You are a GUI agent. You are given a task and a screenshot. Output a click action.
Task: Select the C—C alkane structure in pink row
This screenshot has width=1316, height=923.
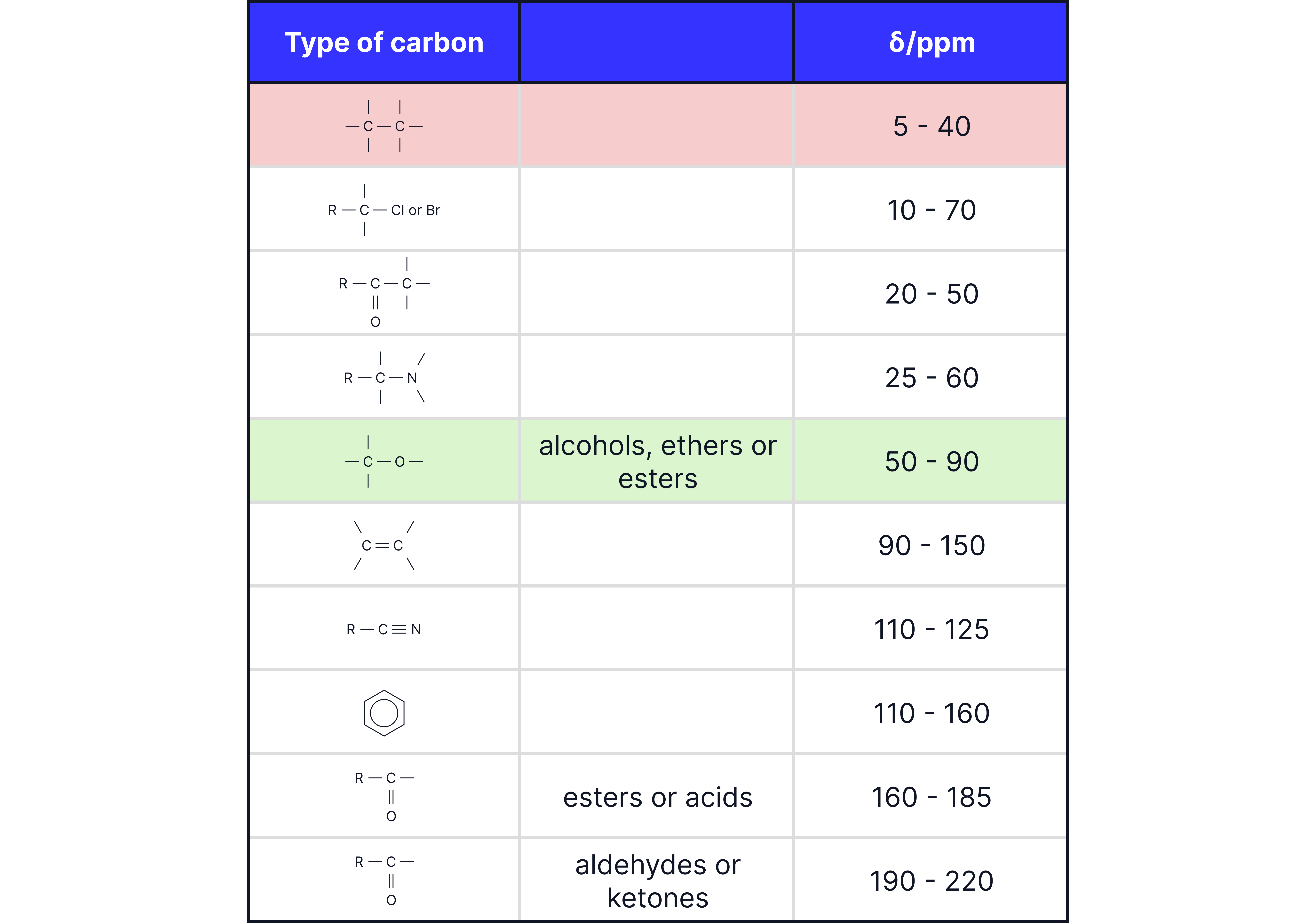pos(384,126)
